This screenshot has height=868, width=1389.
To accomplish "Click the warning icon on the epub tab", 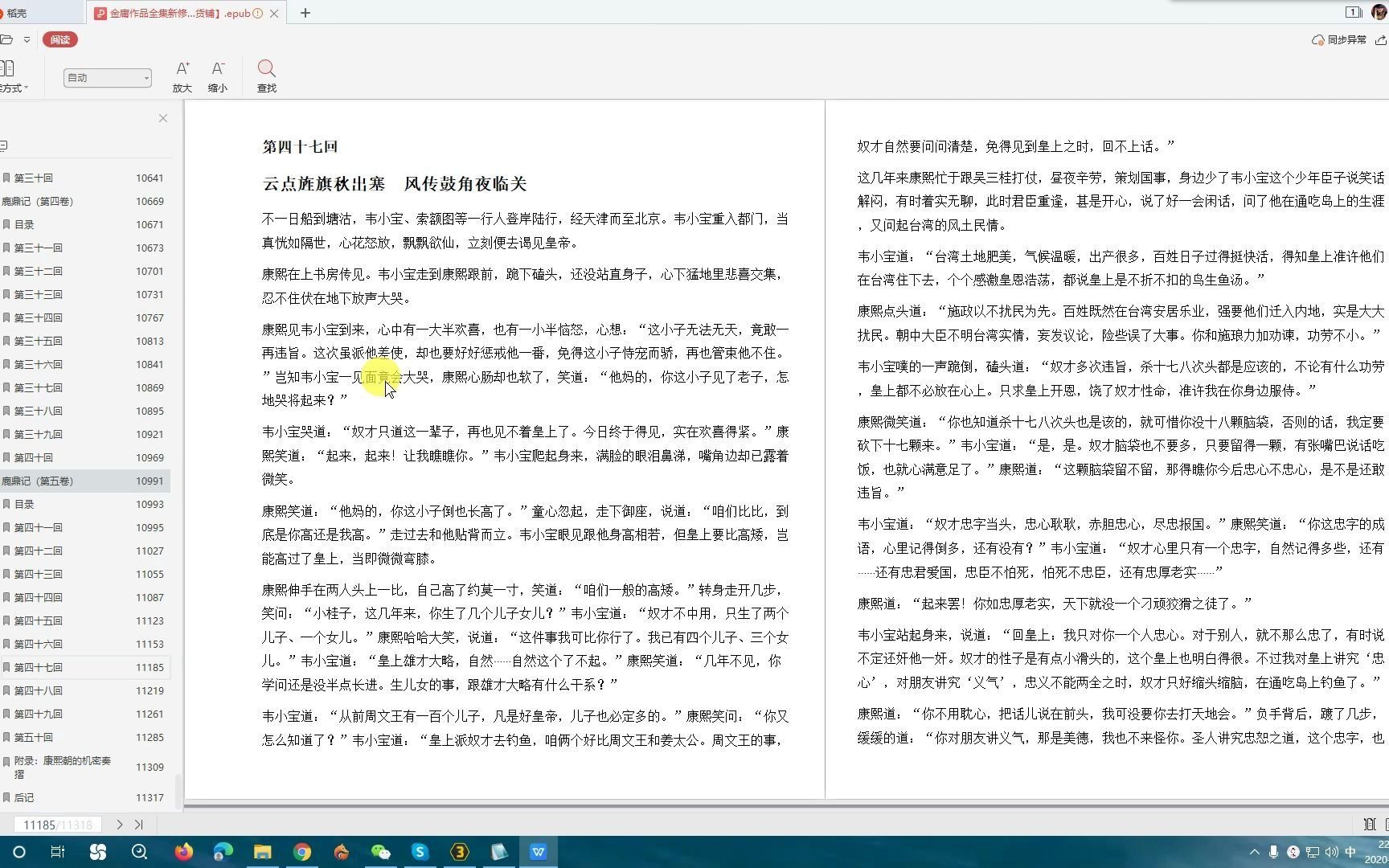I will [257, 13].
